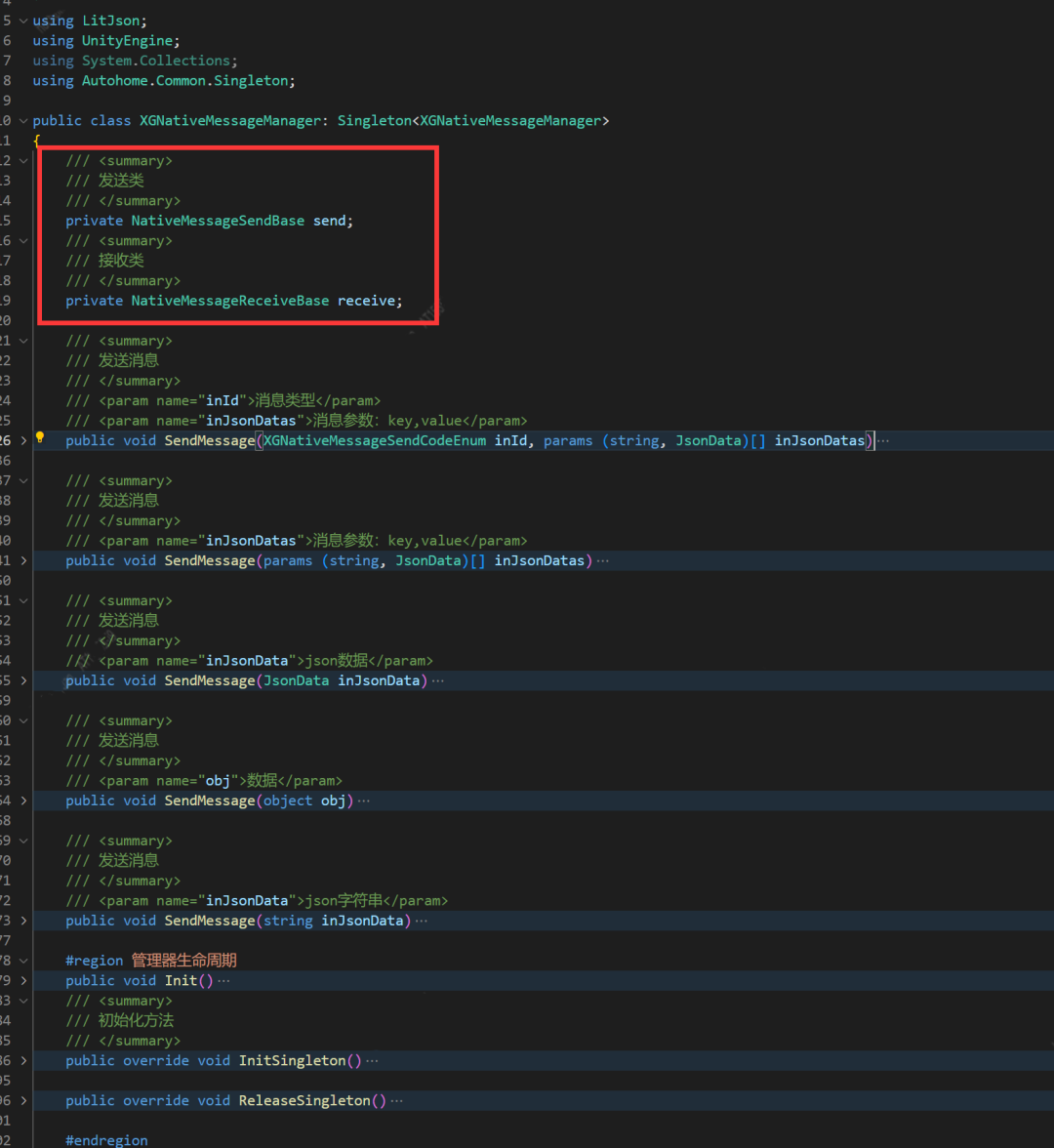This screenshot has width=1054, height=1148.
Task: Expand the InitSingleton() method gutter chevron
Action: [x=23, y=1060]
